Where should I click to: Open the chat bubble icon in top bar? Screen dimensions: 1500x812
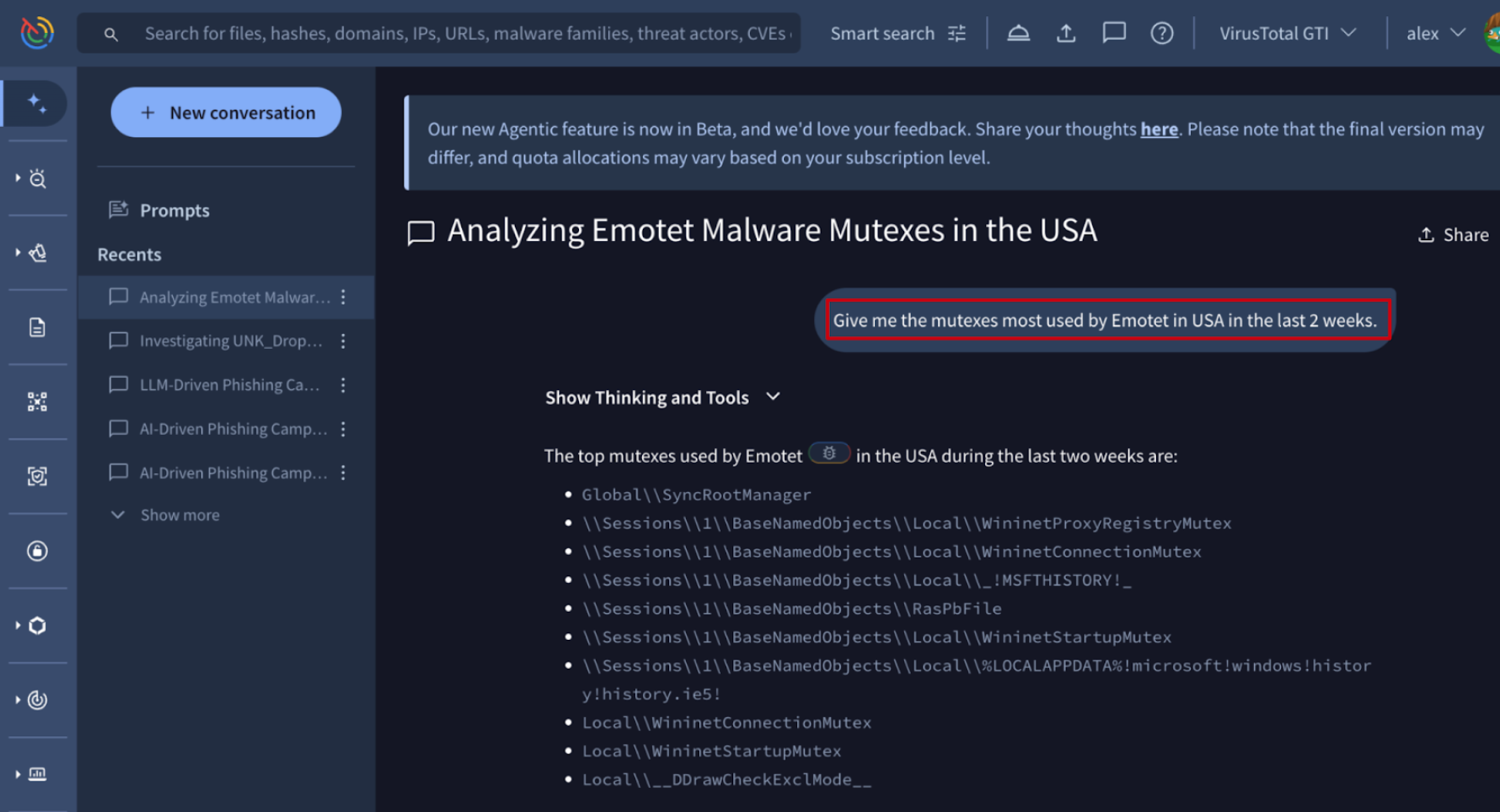(1114, 33)
